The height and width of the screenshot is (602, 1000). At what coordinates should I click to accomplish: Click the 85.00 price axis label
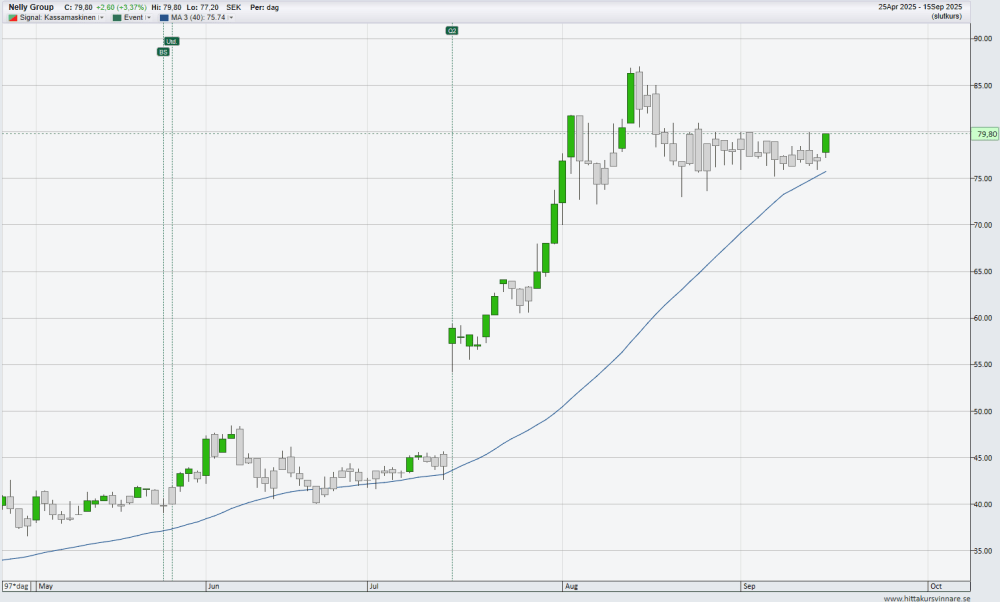coord(982,85)
